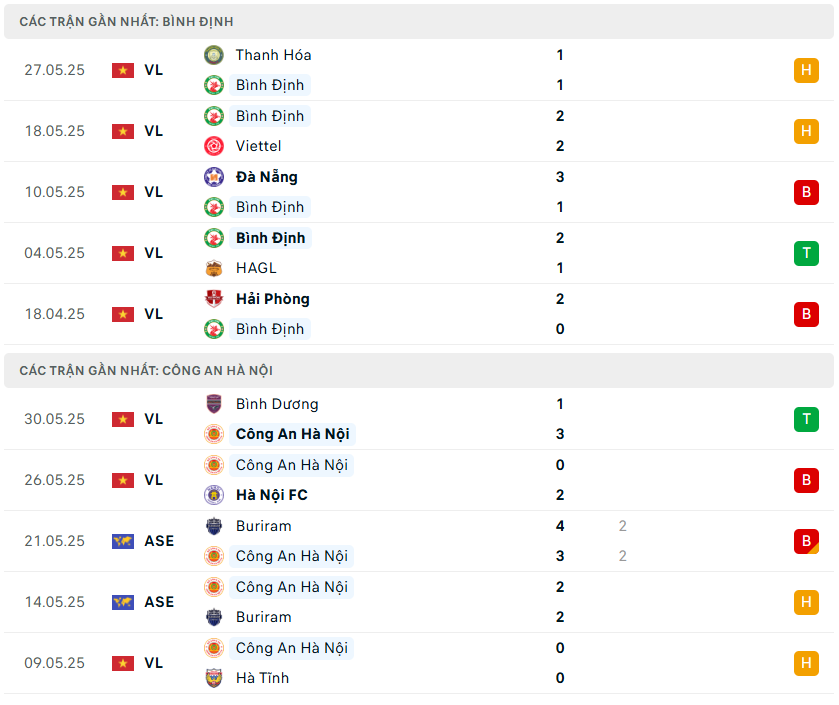Click the red B badge for 26.05.25
The width and height of the screenshot is (839, 705).
pos(806,480)
